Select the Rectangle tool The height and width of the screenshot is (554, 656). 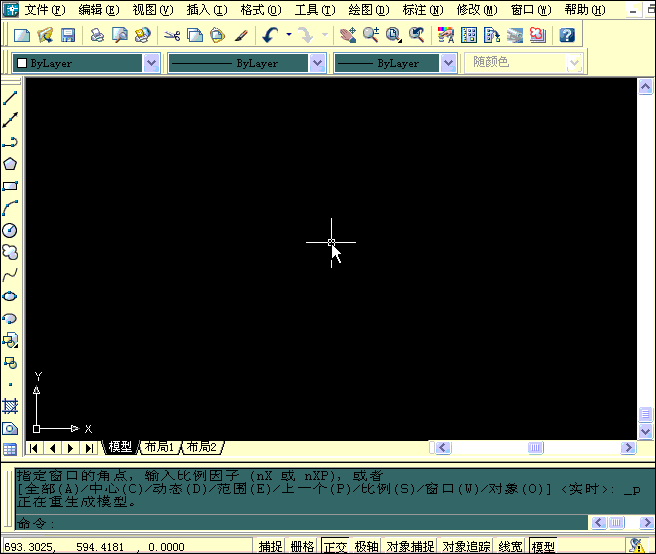[x=10, y=186]
